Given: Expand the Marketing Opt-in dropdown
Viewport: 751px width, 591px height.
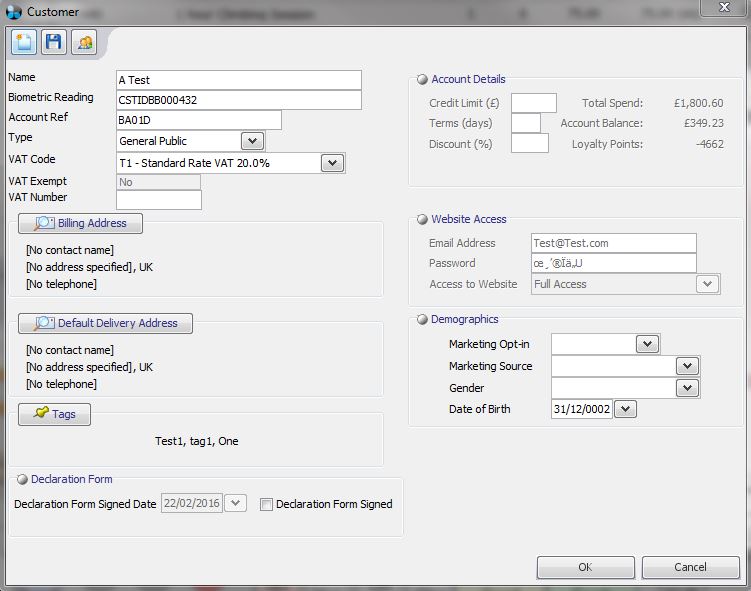Looking at the screenshot, I should click(x=648, y=344).
